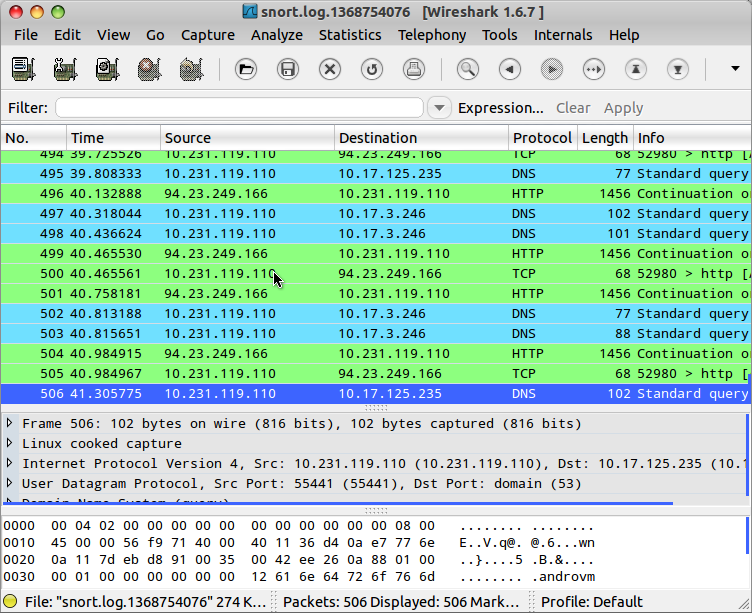
Task: Show capture options toolbar icon
Action: coord(65,69)
